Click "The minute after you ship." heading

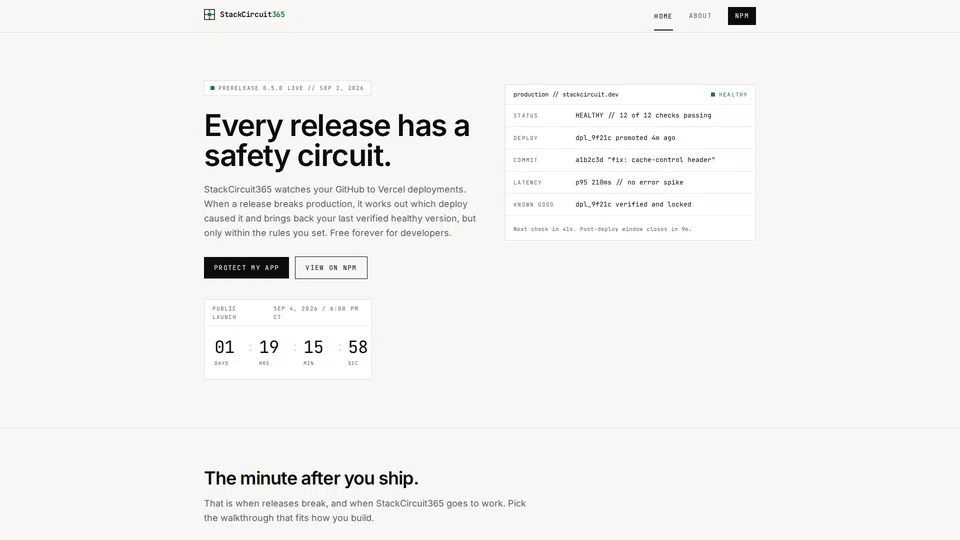[x=311, y=478]
